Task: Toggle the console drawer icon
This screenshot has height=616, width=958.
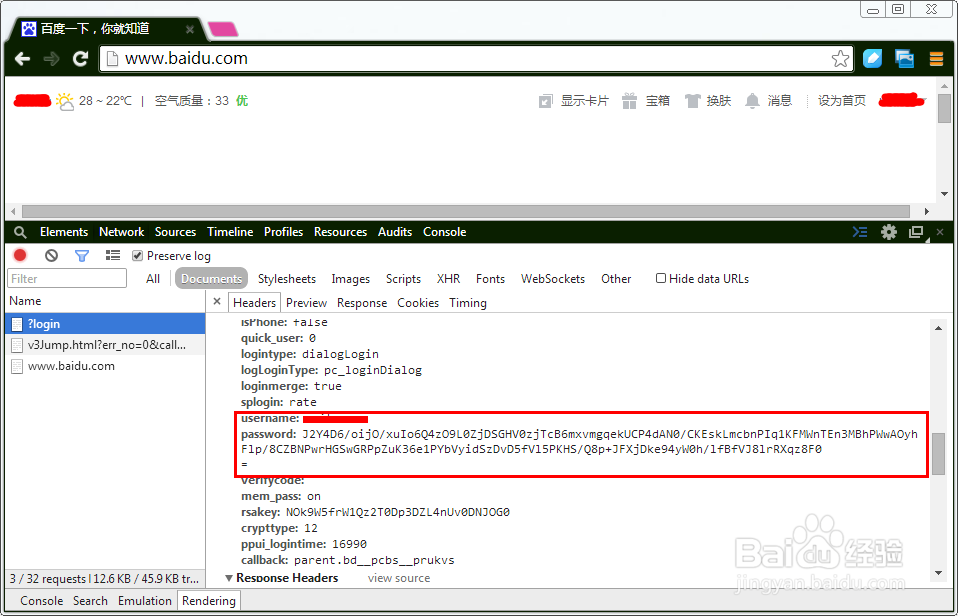Action: 860,232
